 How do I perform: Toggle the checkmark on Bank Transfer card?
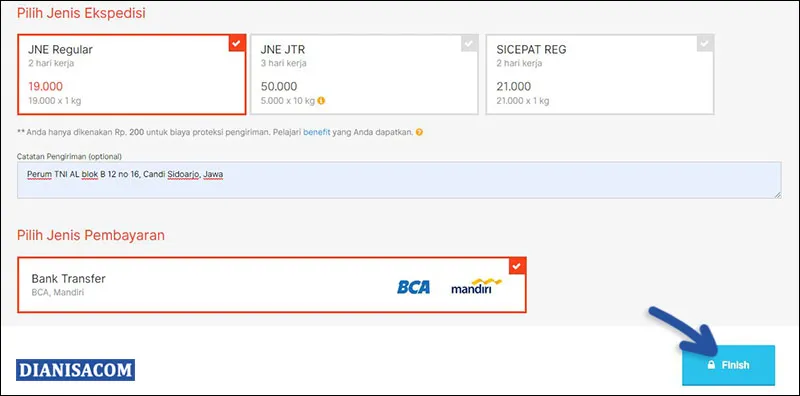pyautogui.click(x=516, y=266)
